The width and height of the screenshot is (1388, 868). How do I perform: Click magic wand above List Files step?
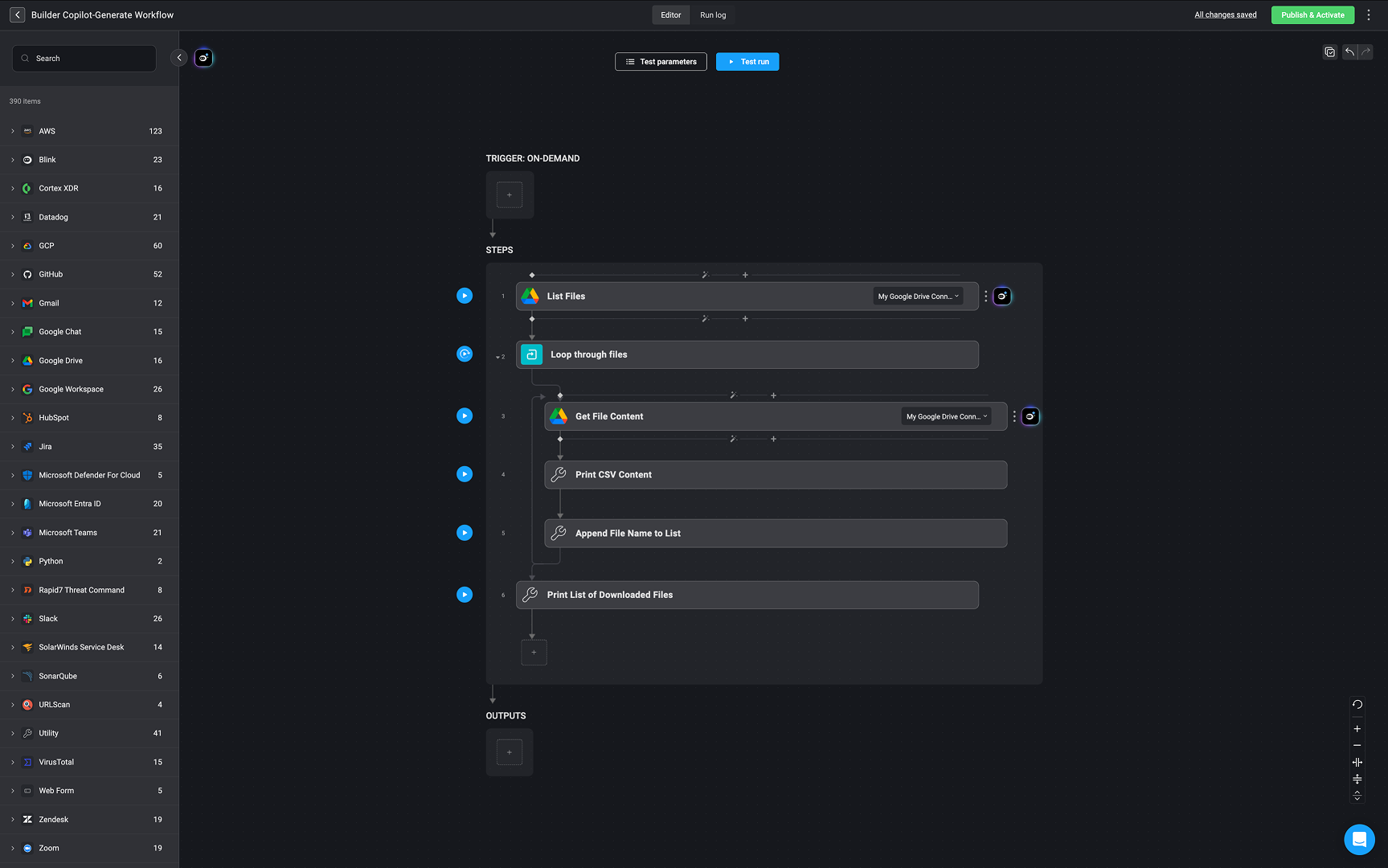click(705, 275)
